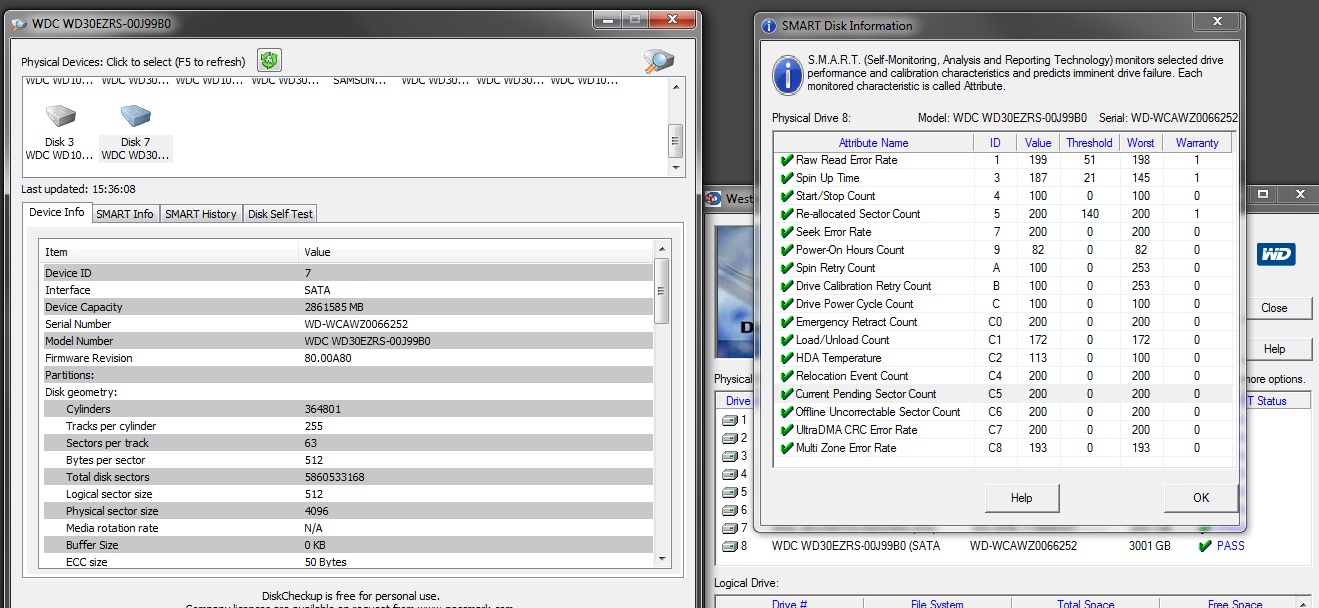Select the Multi Zone Error Rate attribute
1319x608 pixels.
tap(846, 448)
